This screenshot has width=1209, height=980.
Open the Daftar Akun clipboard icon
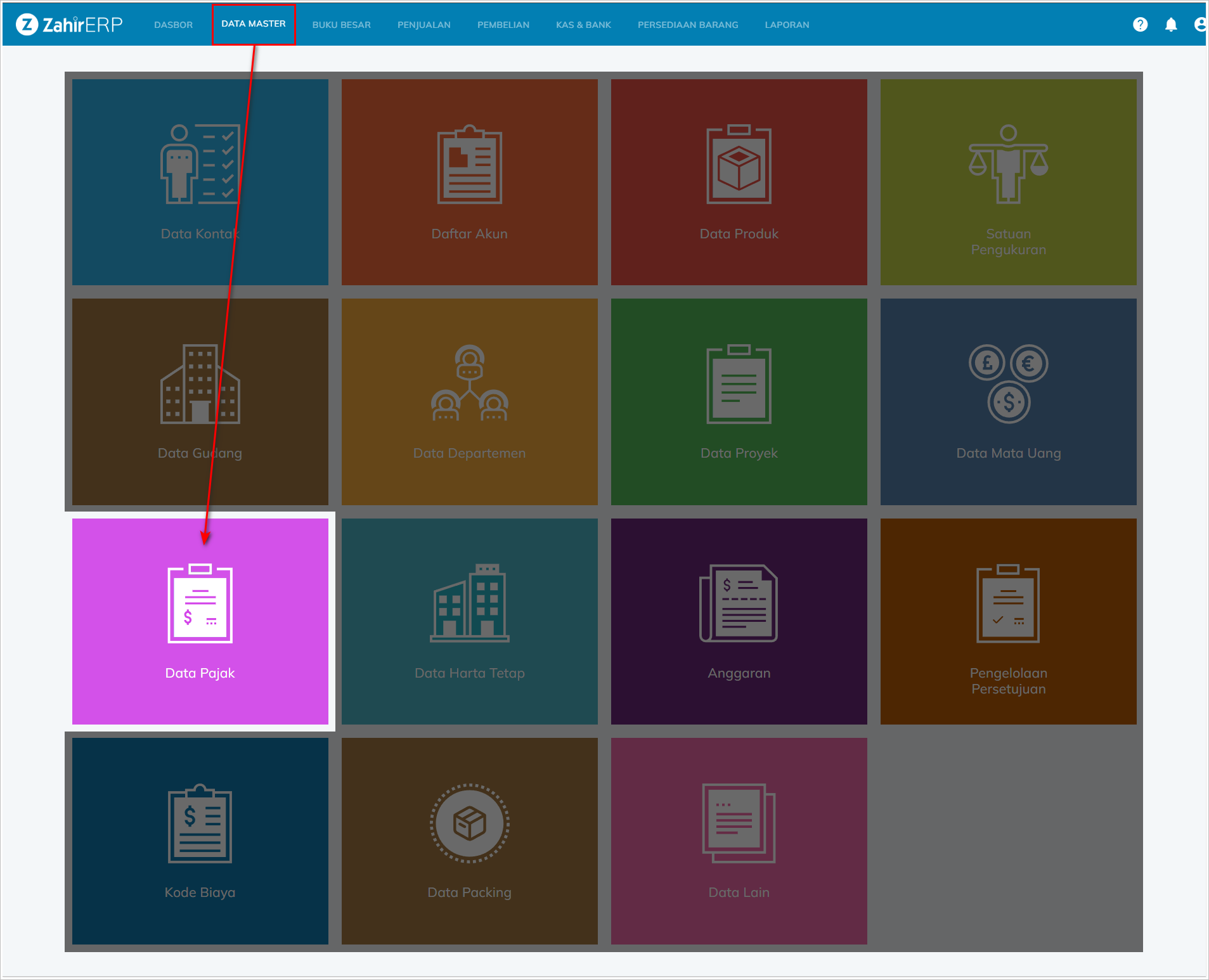[469, 164]
